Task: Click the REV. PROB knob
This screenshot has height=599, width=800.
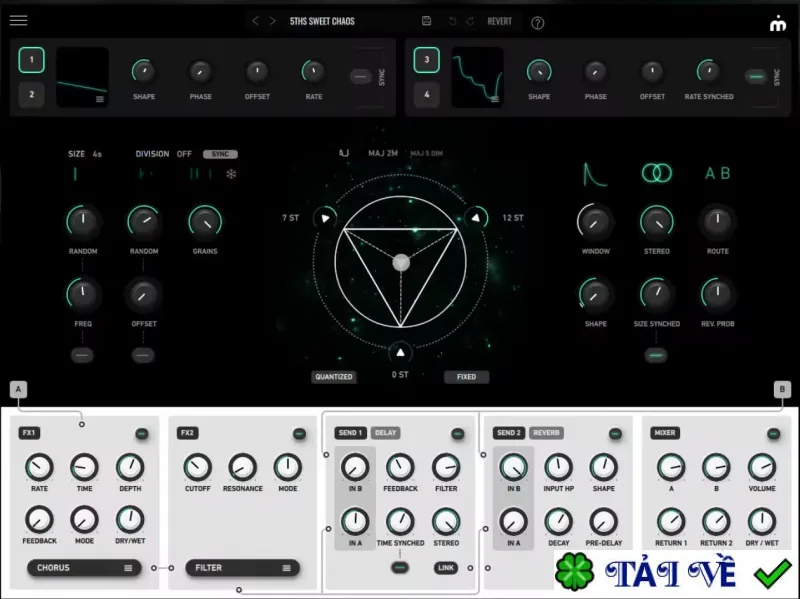Action: point(717,294)
